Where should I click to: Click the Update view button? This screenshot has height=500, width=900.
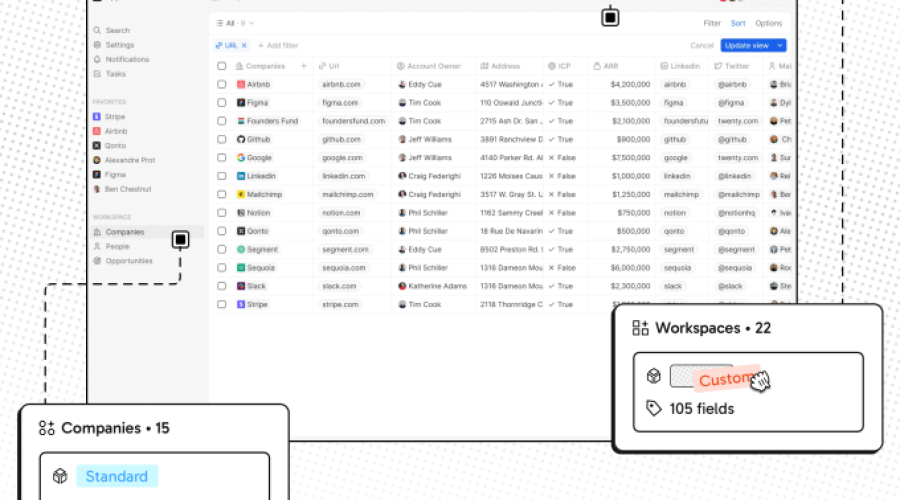(747, 45)
